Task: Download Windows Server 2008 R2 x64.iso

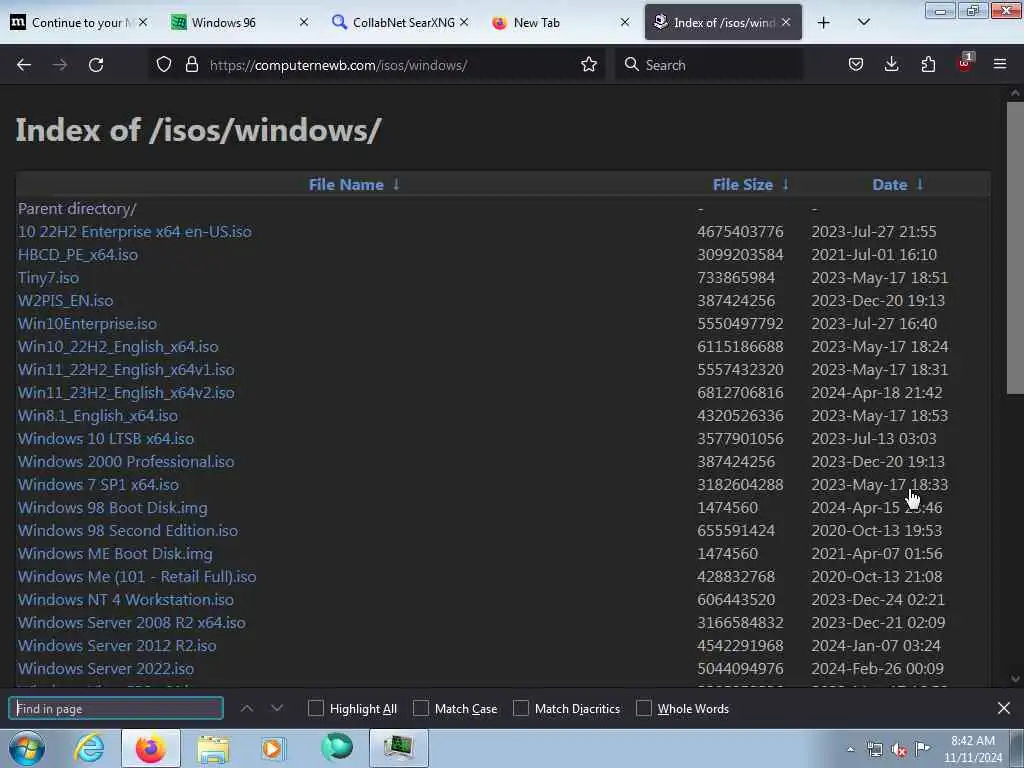Action: 132,622
